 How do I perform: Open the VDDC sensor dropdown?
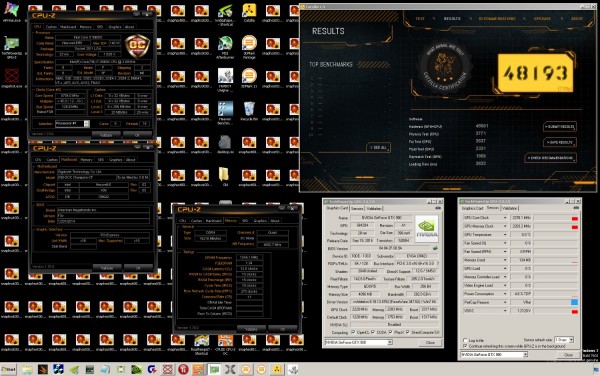pyautogui.click(x=505, y=311)
